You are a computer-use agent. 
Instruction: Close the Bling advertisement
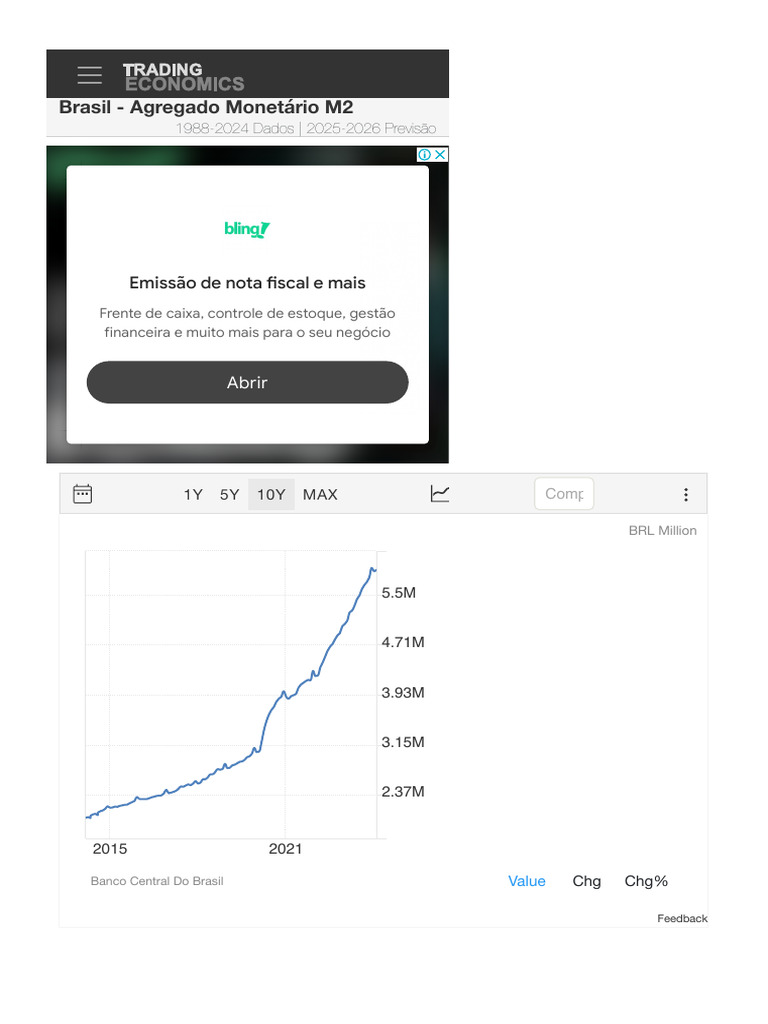tap(440, 155)
